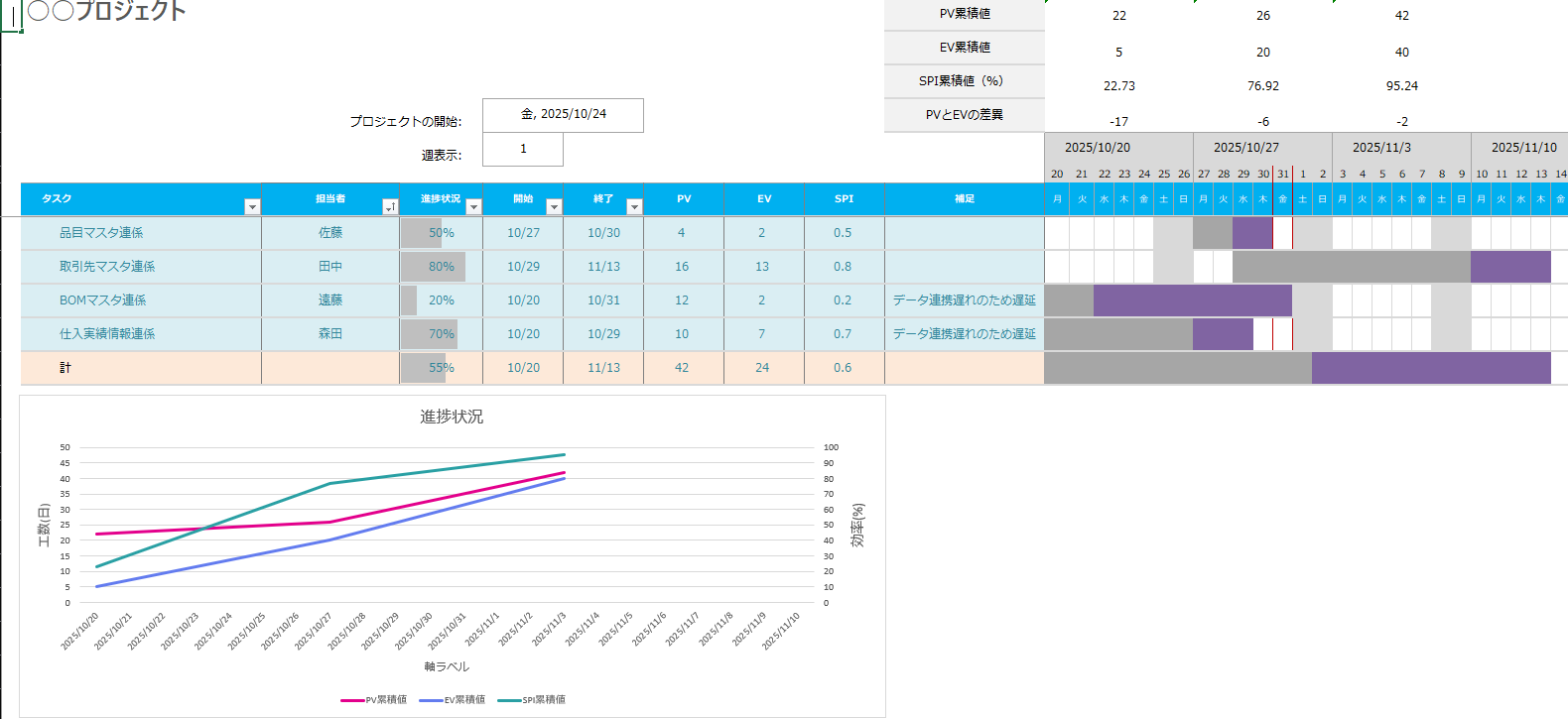The width and height of the screenshot is (1568, 719).
Task: Open the 開始 column filter dropdown
Action: pos(554,206)
